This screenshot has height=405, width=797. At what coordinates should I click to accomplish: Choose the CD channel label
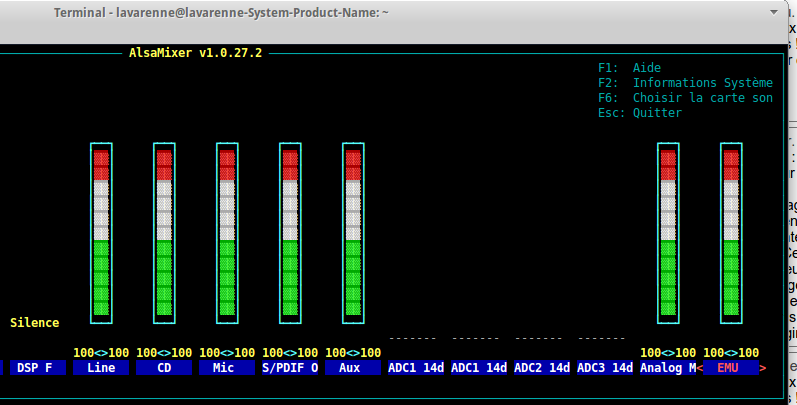(164, 368)
